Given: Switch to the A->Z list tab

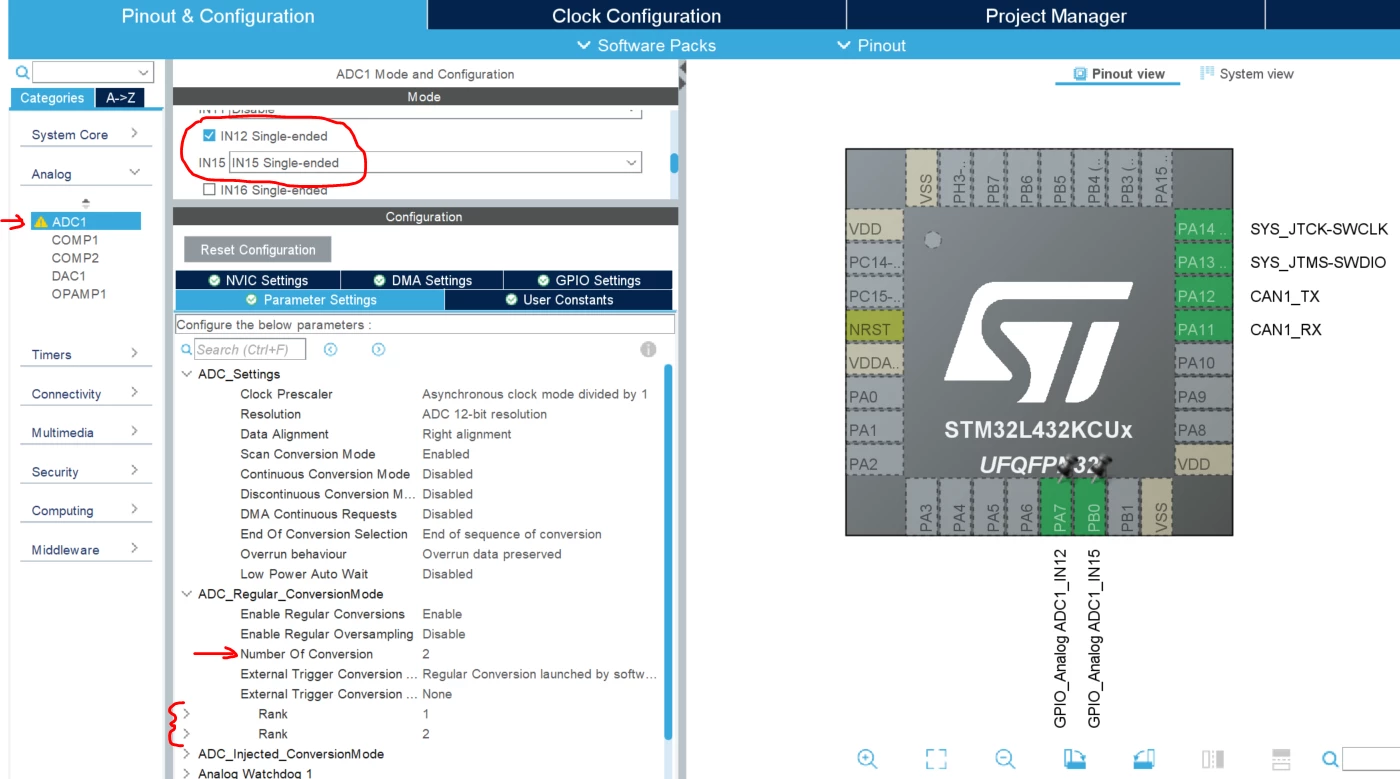Looking at the screenshot, I should pyautogui.click(x=120, y=98).
